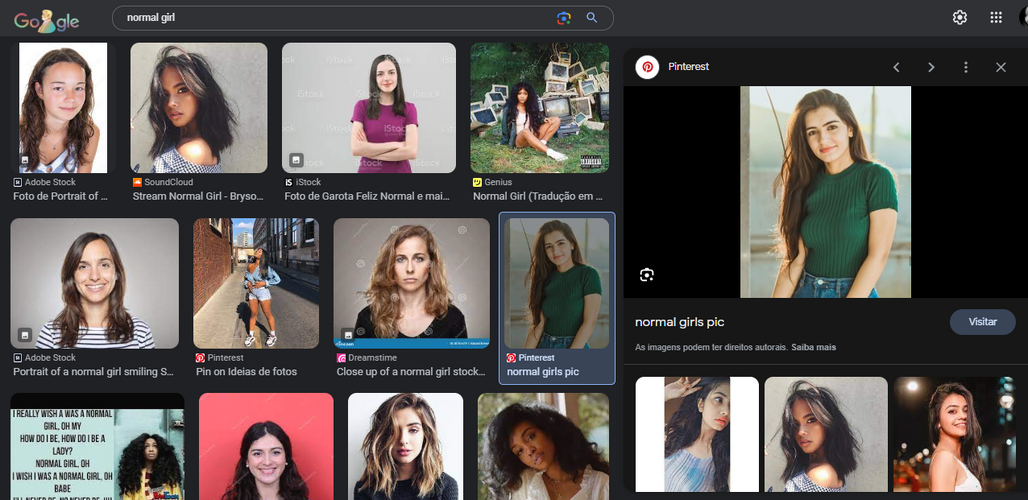The image size is (1028, 500).
Task: Go to previous image in preview panel
Action: [896, 67]
